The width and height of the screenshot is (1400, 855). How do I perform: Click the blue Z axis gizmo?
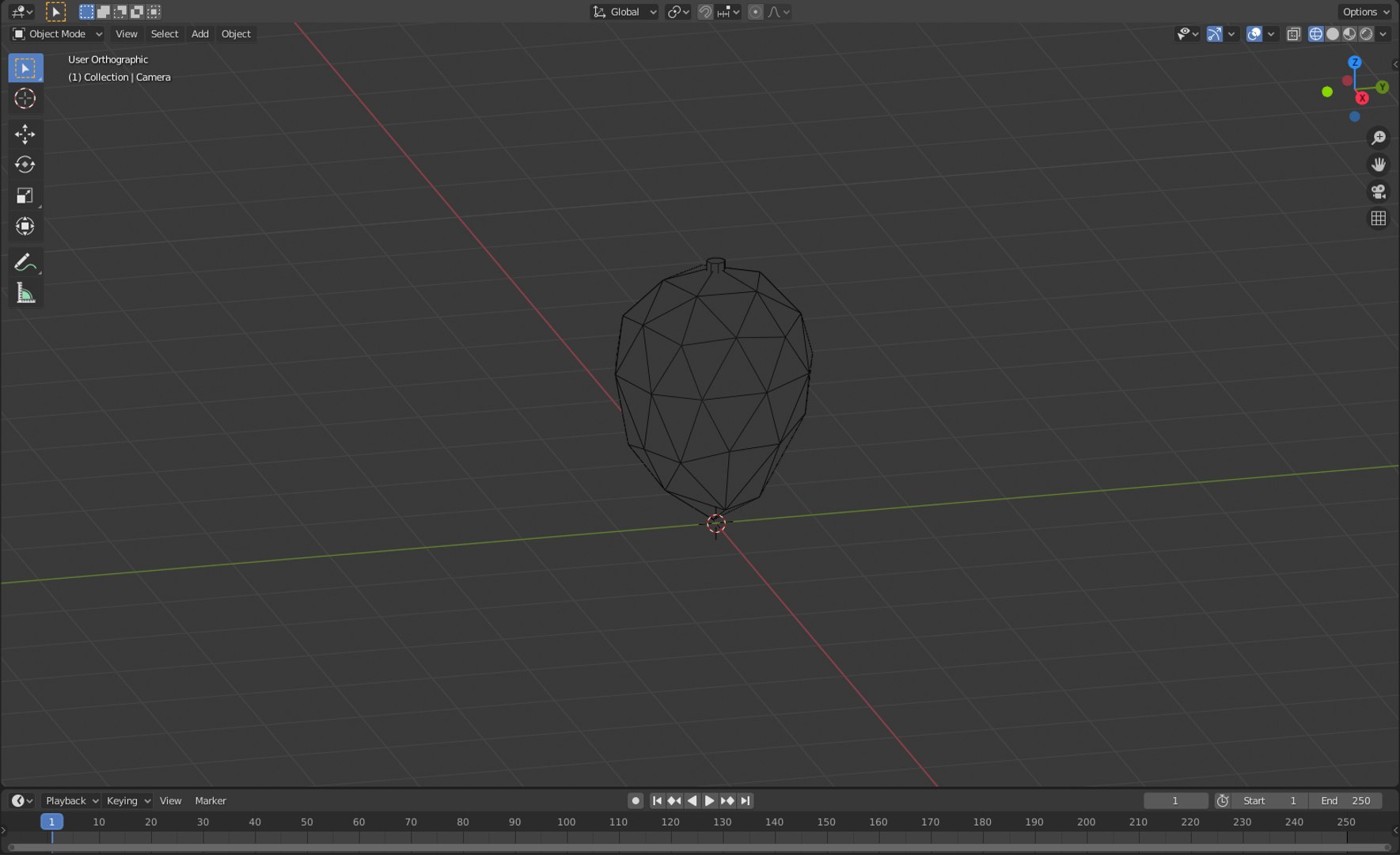[x=1355, y=62]
